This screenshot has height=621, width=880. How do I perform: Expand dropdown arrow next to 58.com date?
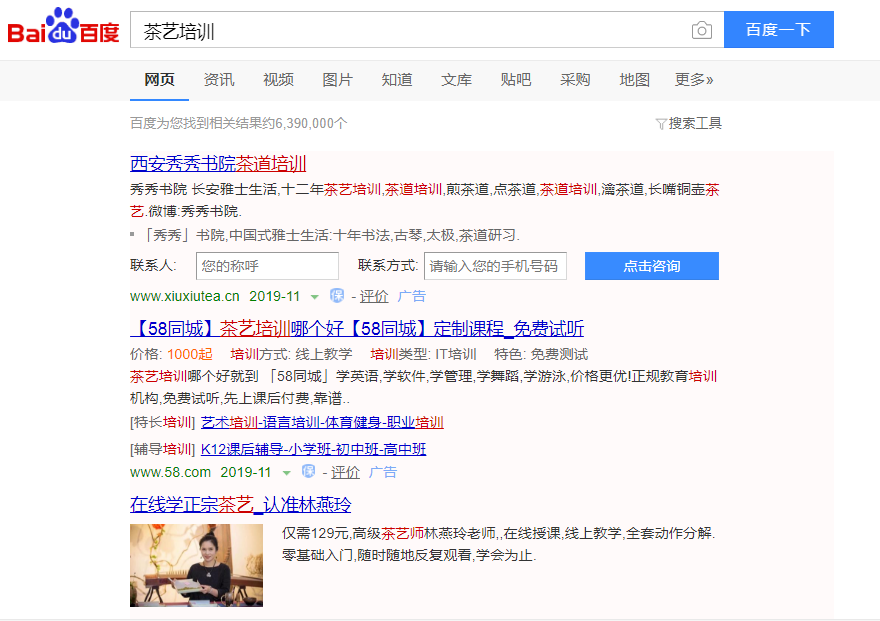[287, 473]
